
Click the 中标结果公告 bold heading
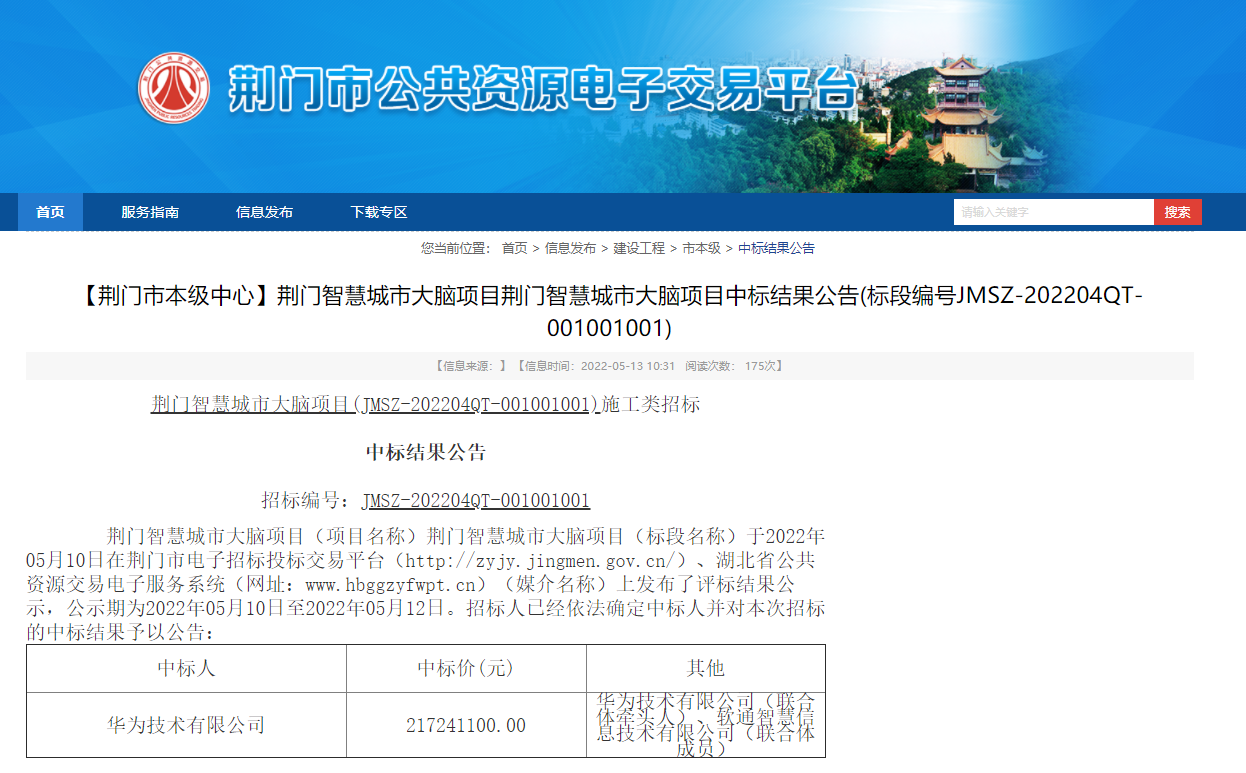426,452
